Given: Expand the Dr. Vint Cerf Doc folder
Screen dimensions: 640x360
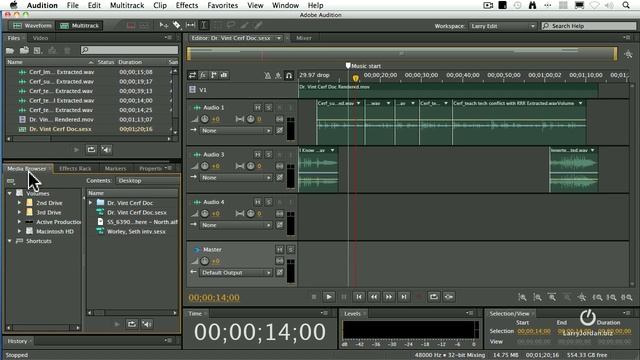Looking at the screenshot, I should (91, 202).
